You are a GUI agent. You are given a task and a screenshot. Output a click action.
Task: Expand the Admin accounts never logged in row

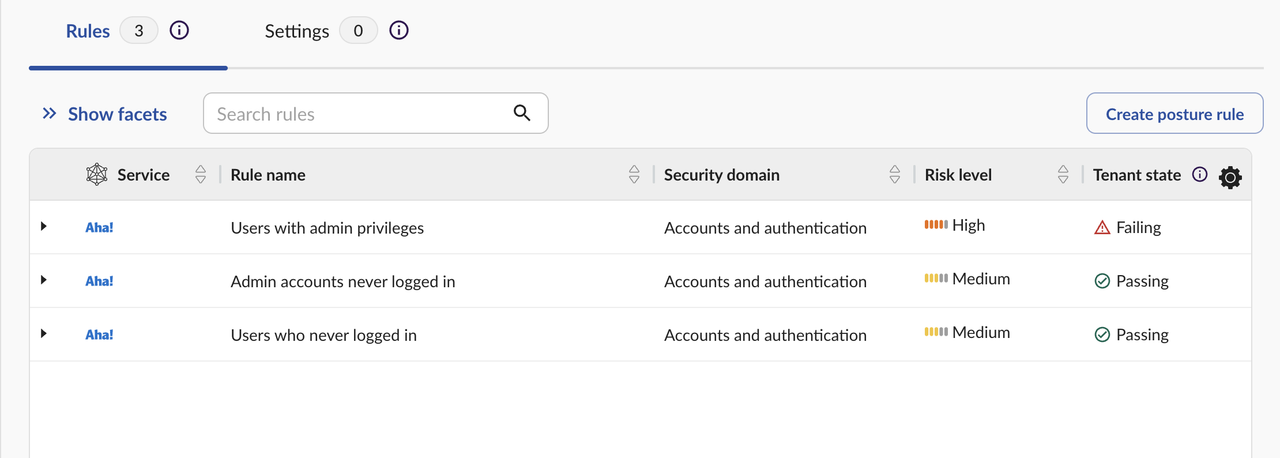(x=44, y=279)
